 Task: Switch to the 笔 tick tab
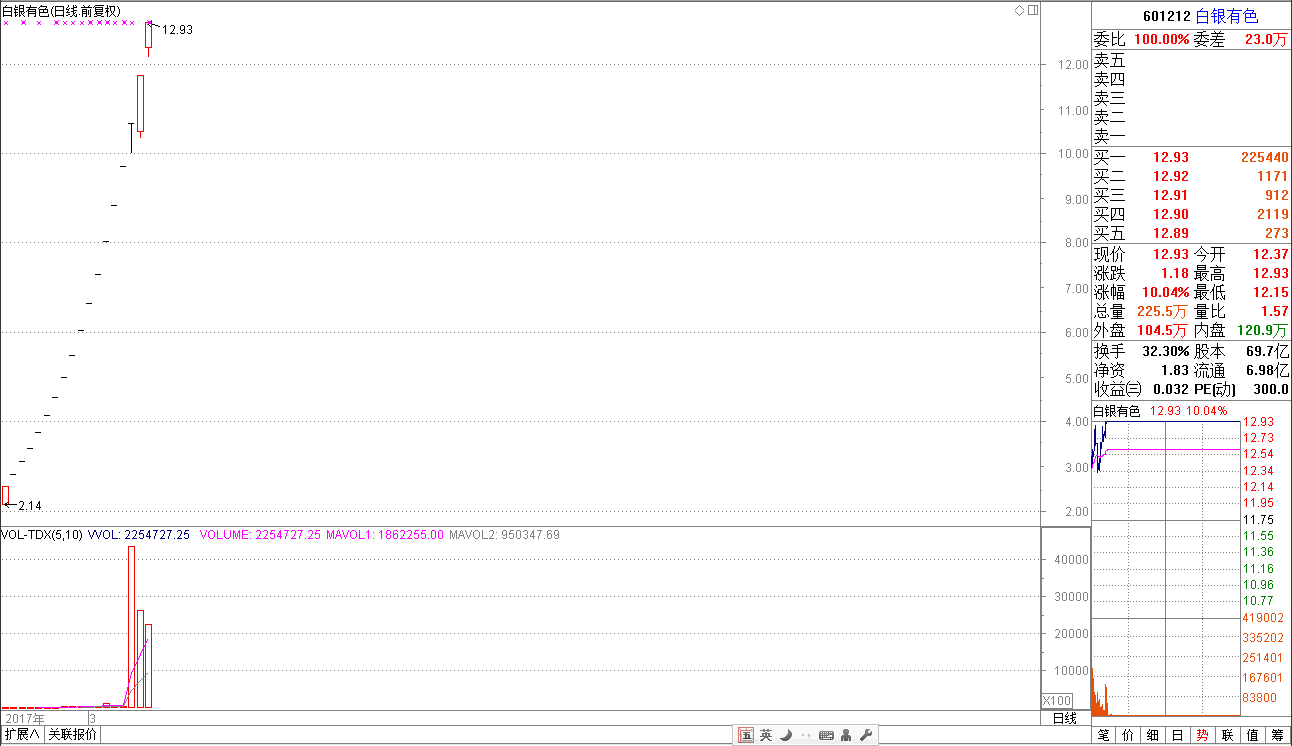click(x=1104, y=735)
